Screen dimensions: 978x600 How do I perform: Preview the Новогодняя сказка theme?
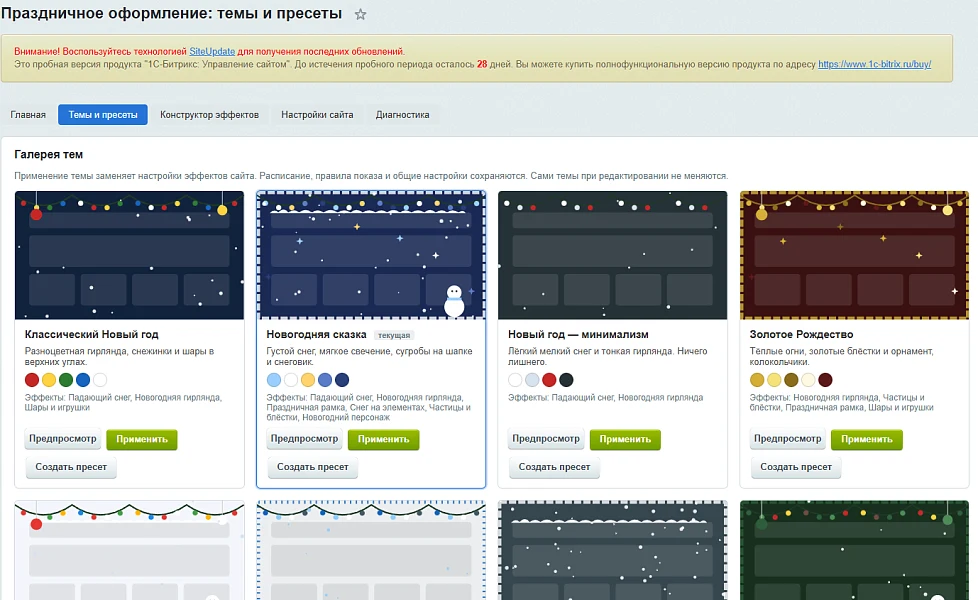[304, 439]
